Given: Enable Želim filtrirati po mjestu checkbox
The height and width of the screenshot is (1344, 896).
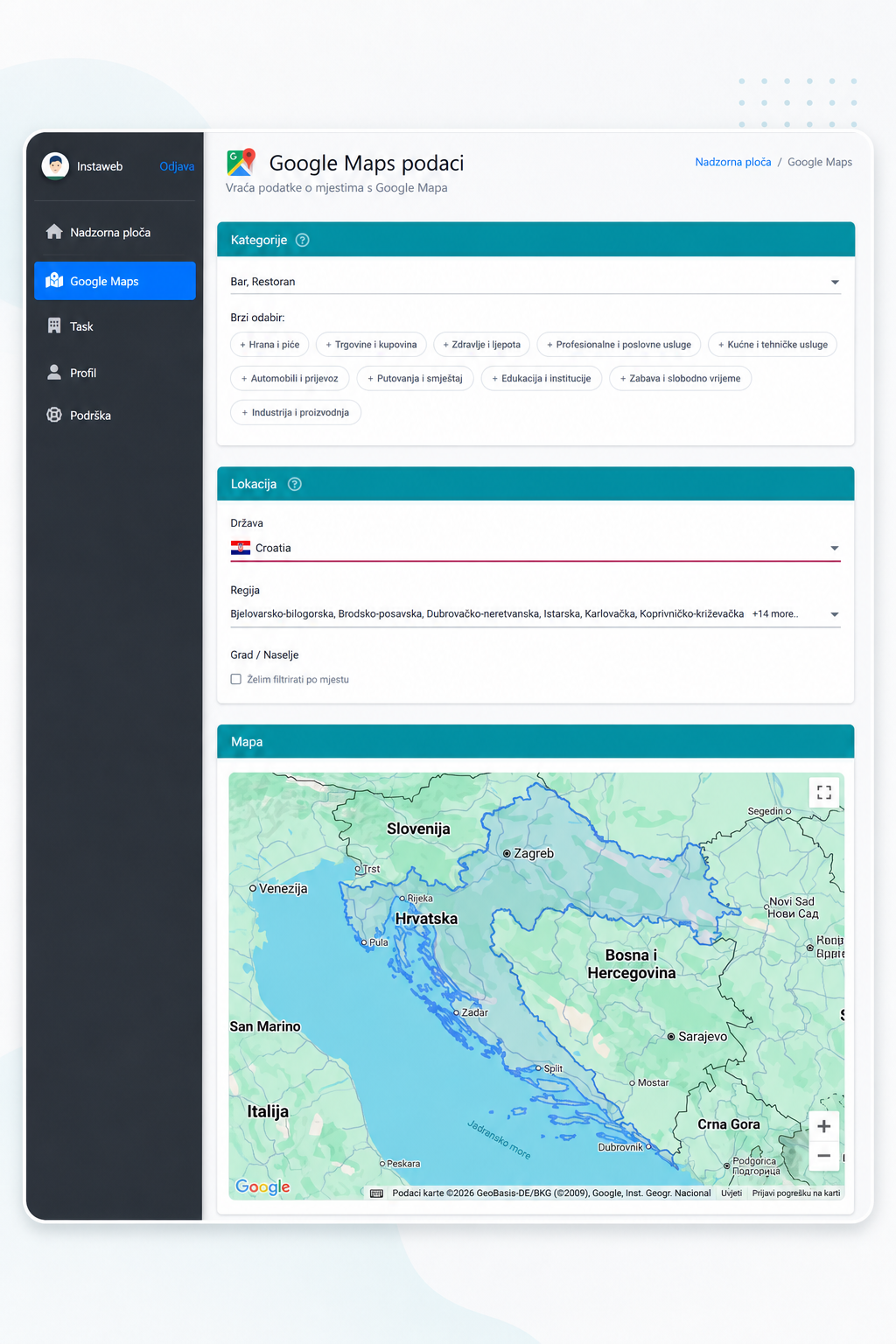Looking at the screenshot, I should click(x=235, y=679).
